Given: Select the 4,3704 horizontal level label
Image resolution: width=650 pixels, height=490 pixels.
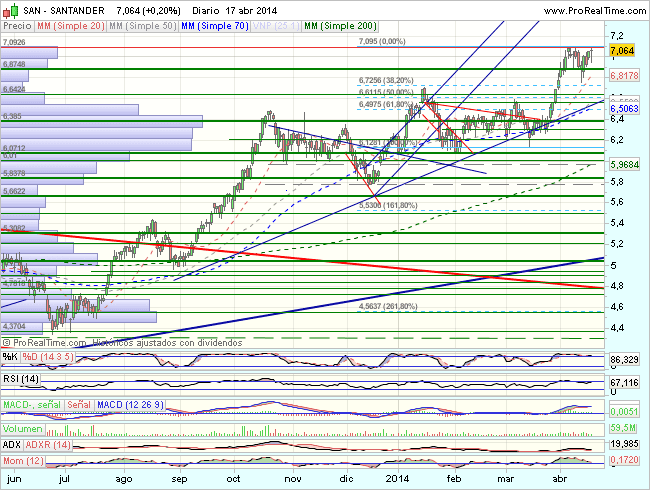Looking at the screenshot, I should (x=14, y=326).
